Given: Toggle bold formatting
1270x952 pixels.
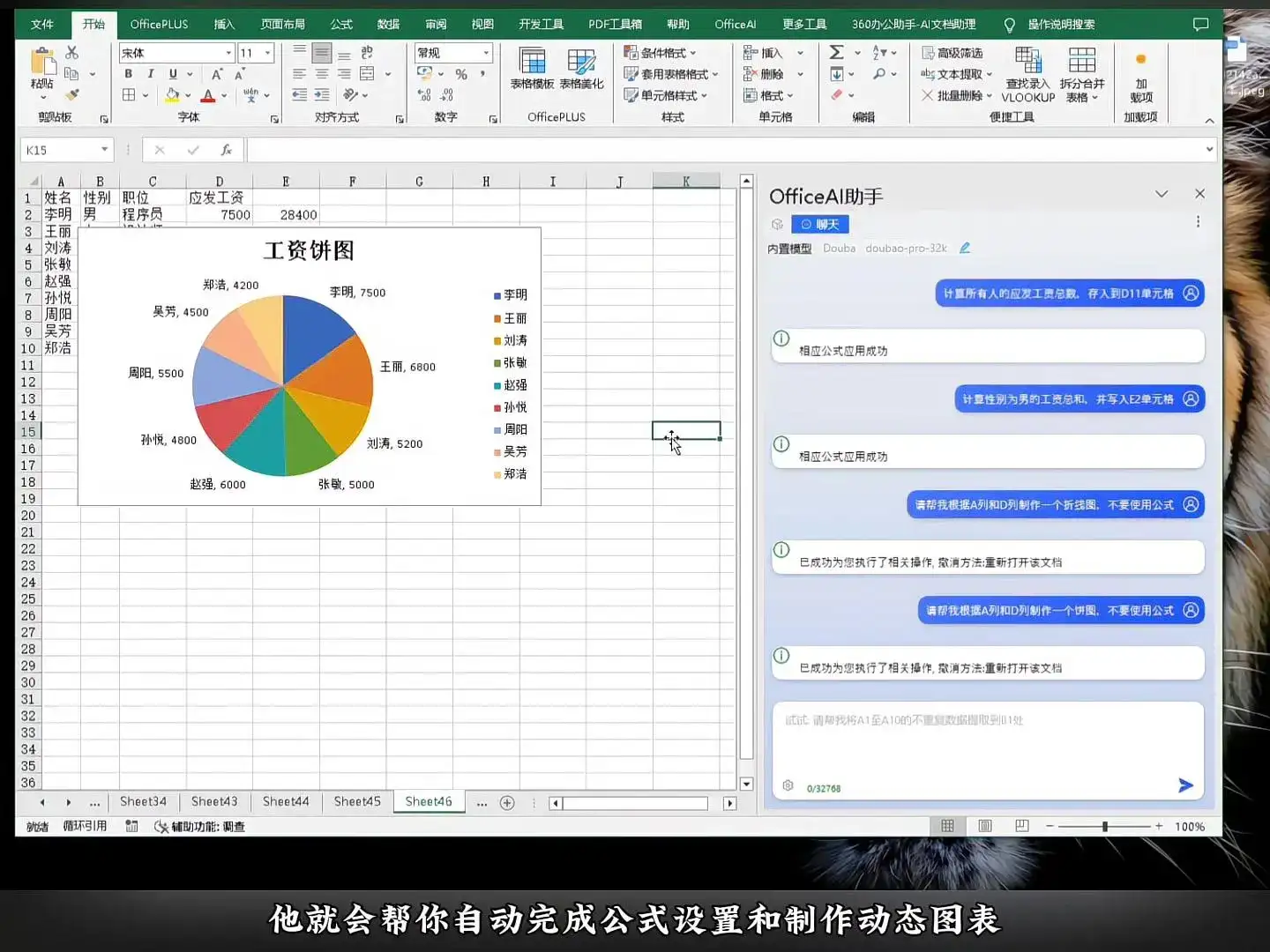Looking at the screenshot, I should pos(129,74).
